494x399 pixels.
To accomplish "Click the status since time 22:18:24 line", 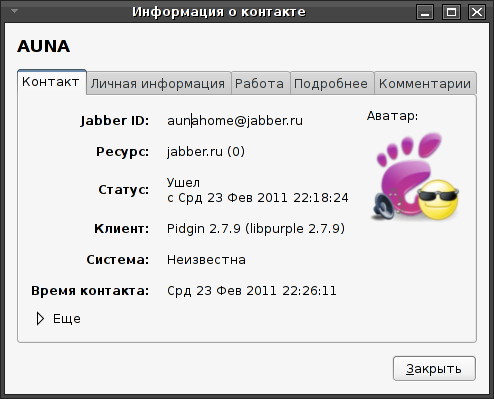I will (x=258, y=198).
